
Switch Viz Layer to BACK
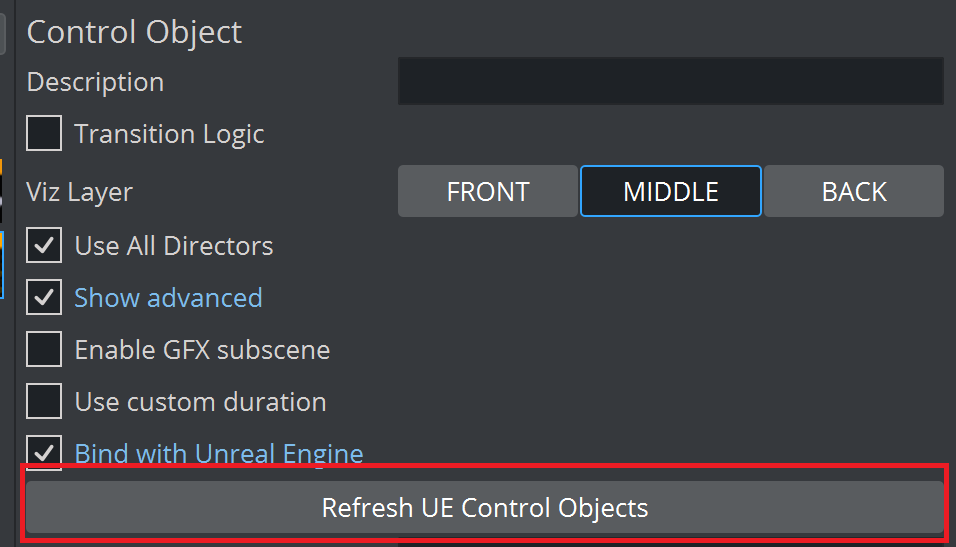coord(854,191)
